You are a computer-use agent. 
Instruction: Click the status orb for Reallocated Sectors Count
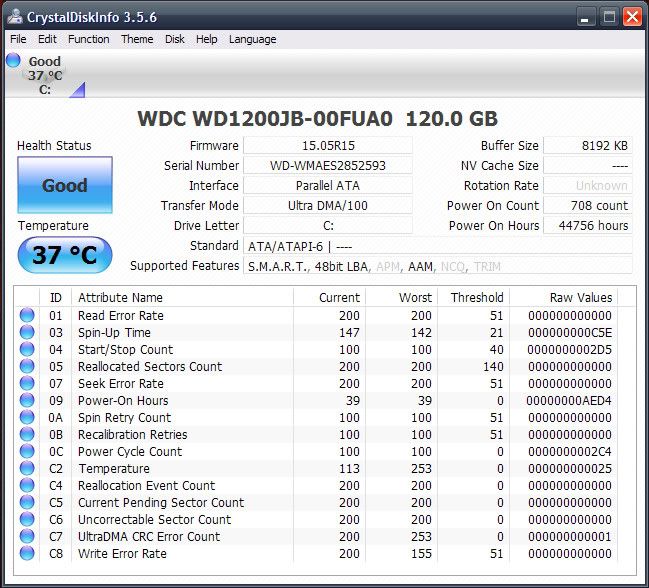[27, 366]
